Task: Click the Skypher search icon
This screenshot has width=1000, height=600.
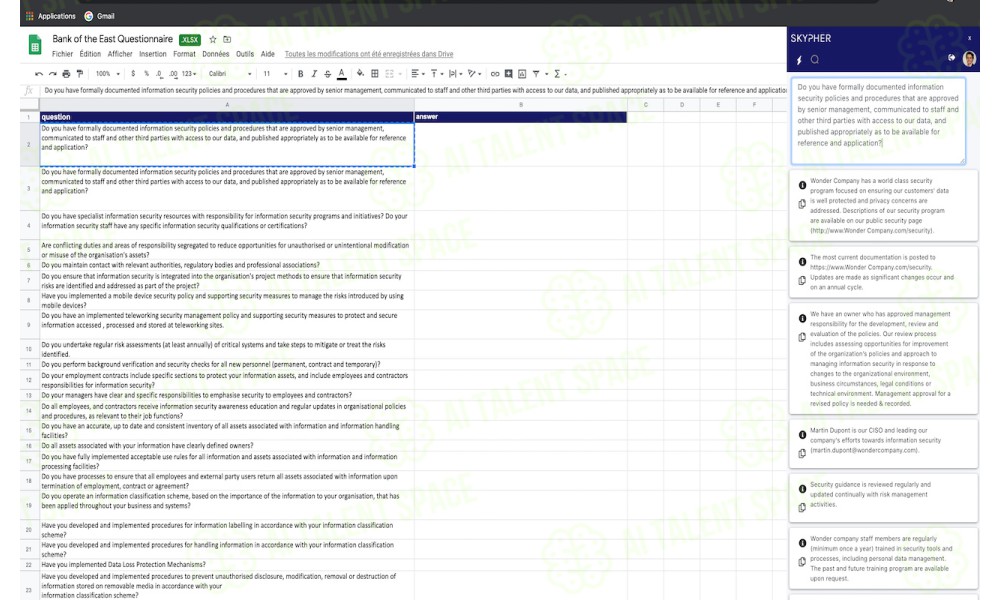Action: [x=814, y=60]
